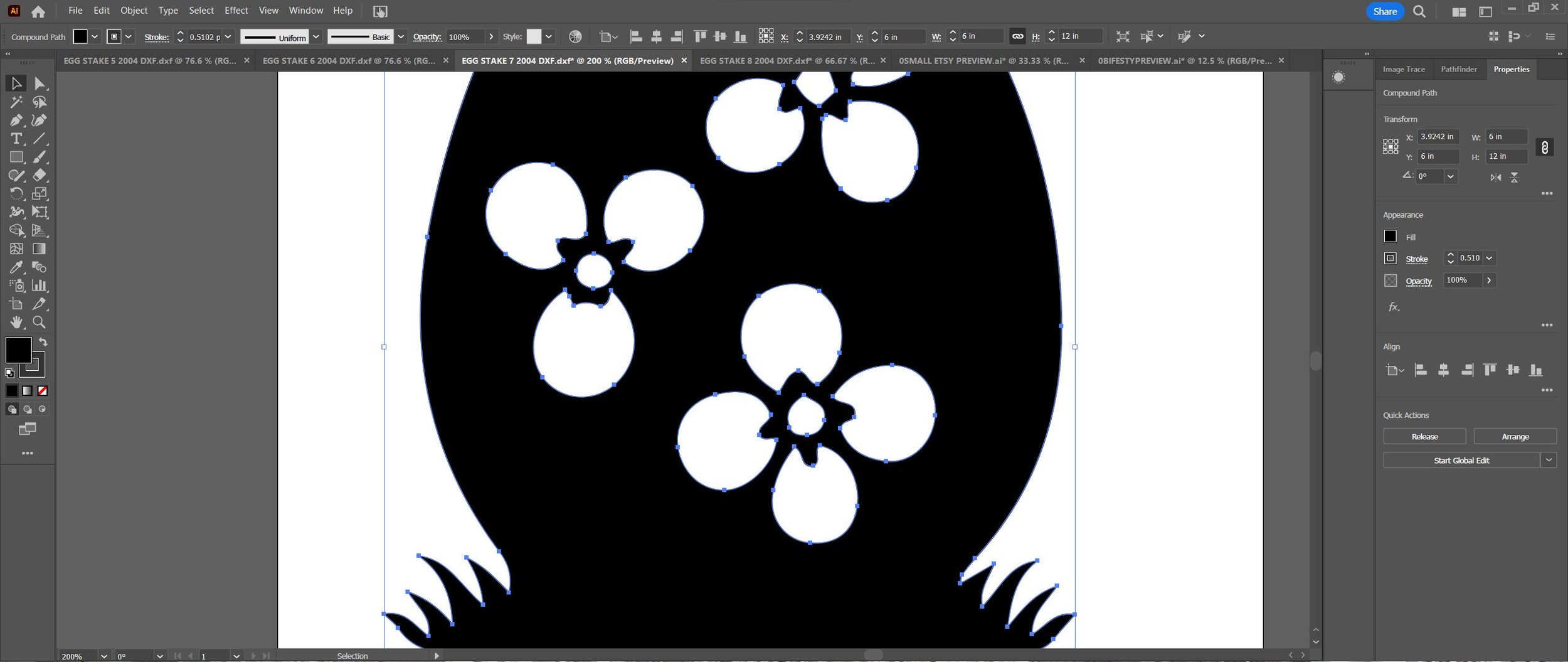
Task: Click the Share button
Action: 1385,11
